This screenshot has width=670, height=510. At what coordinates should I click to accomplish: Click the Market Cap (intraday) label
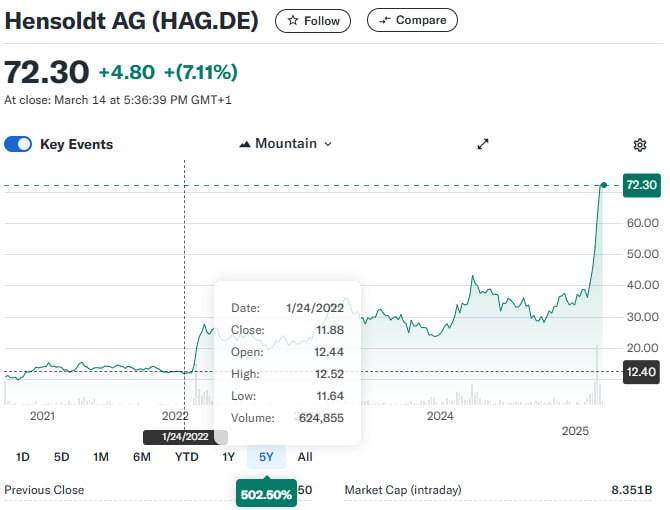[403, 490]
